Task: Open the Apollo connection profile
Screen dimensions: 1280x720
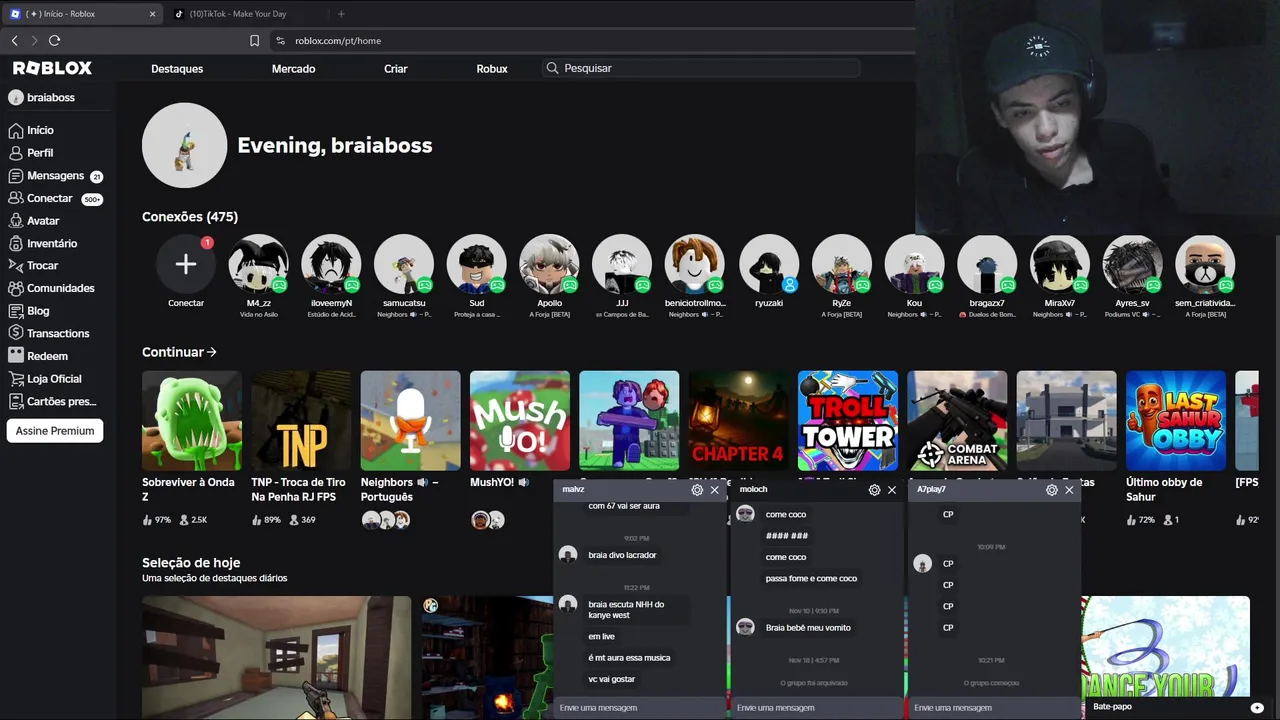Action: [x=549, y=264]
